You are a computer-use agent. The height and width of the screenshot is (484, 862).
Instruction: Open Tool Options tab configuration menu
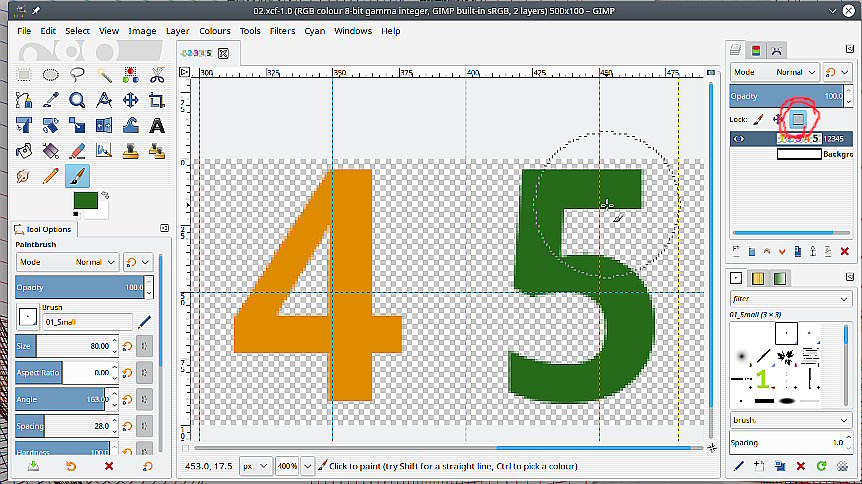164,228
